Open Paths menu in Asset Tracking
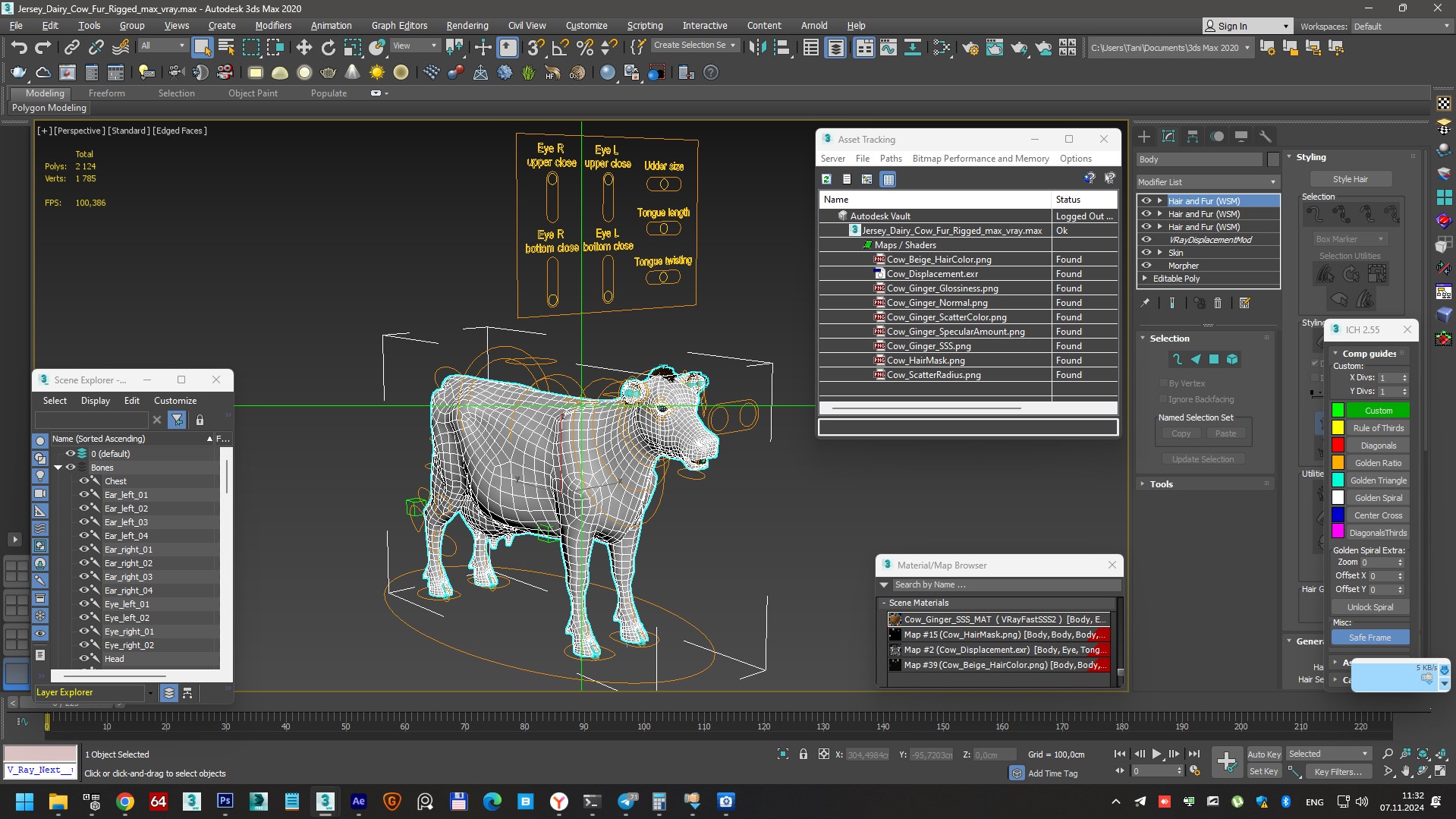This screenshot has width=1456, height=819. point(891,159)
